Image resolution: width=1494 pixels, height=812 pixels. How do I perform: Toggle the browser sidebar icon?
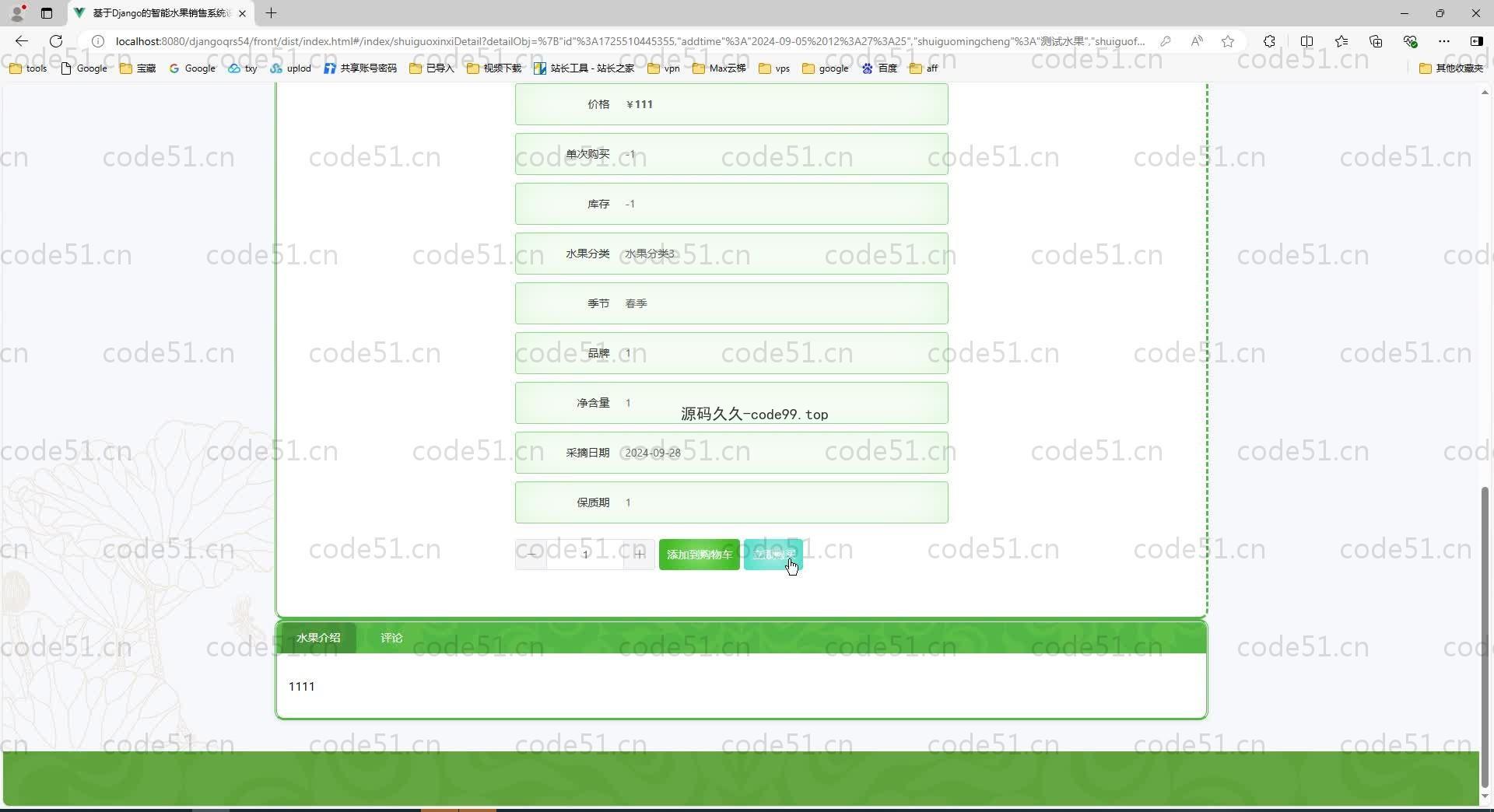pyautogui.click(x=1476, y=41)
